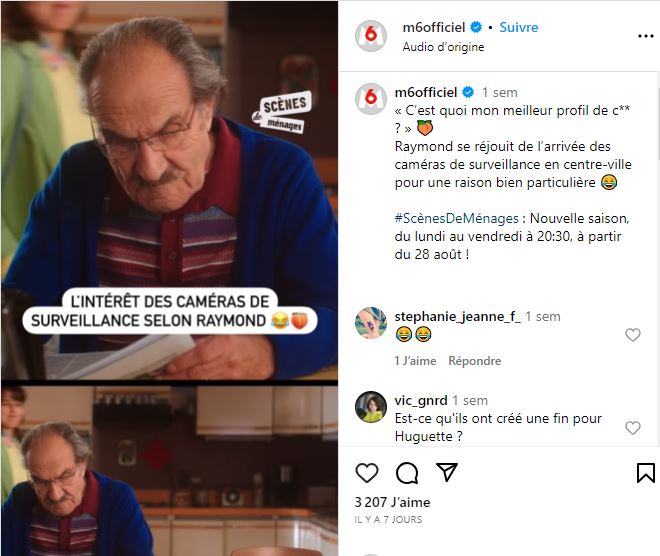660x556 pixels.
Task: Open the comment bubble icon
Action: (407, 473)
